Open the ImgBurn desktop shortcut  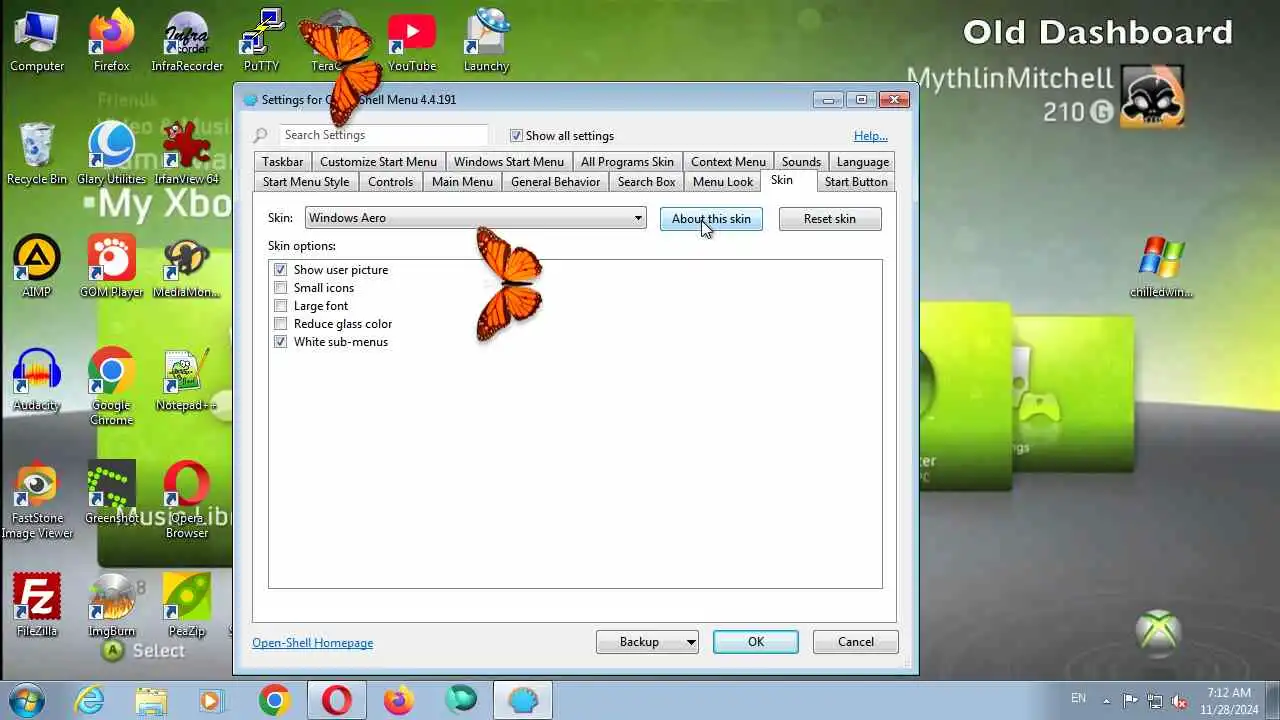pyautogui.click(x=111, y=606)
